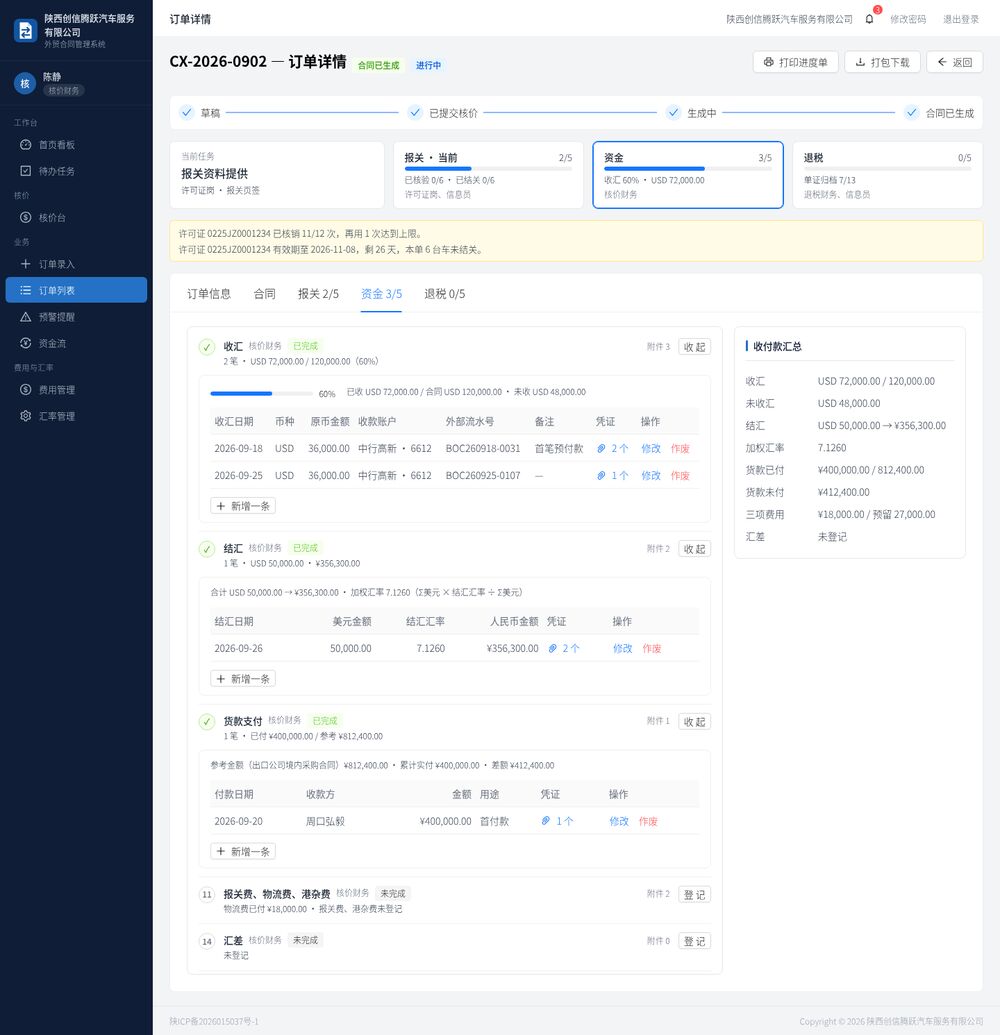Open 核价台 from sidebar

tap(76, 217)
